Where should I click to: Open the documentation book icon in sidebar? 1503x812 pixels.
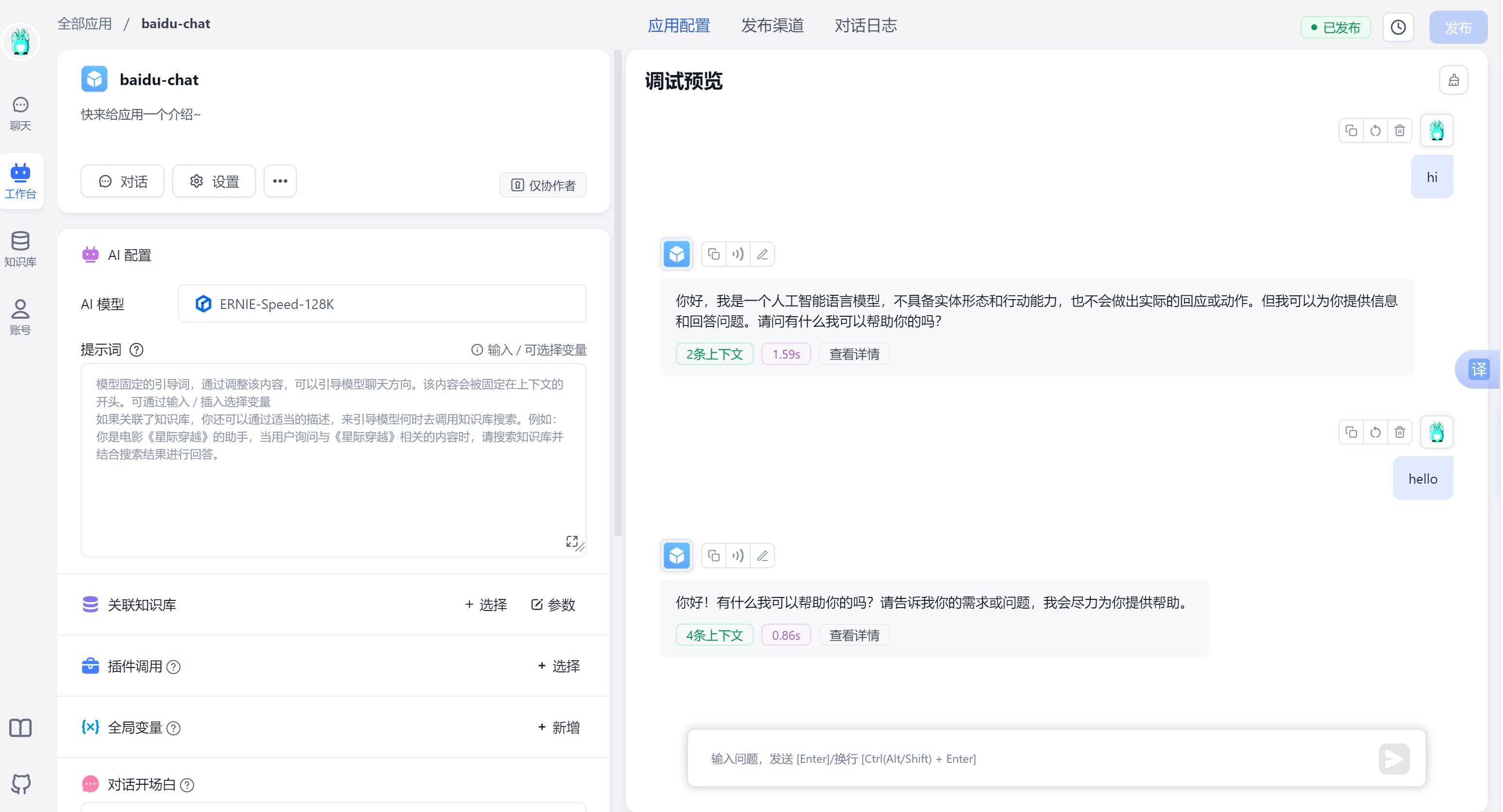click(x=20, y=727)
